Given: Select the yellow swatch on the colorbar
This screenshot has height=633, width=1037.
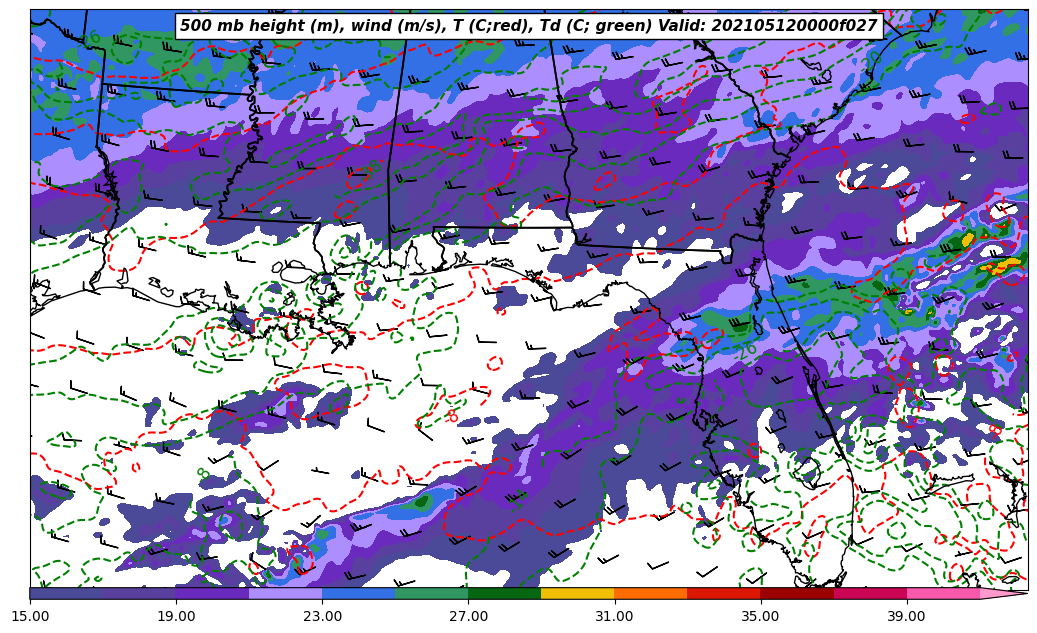Looking at the screenshot, I should point(577,593).
